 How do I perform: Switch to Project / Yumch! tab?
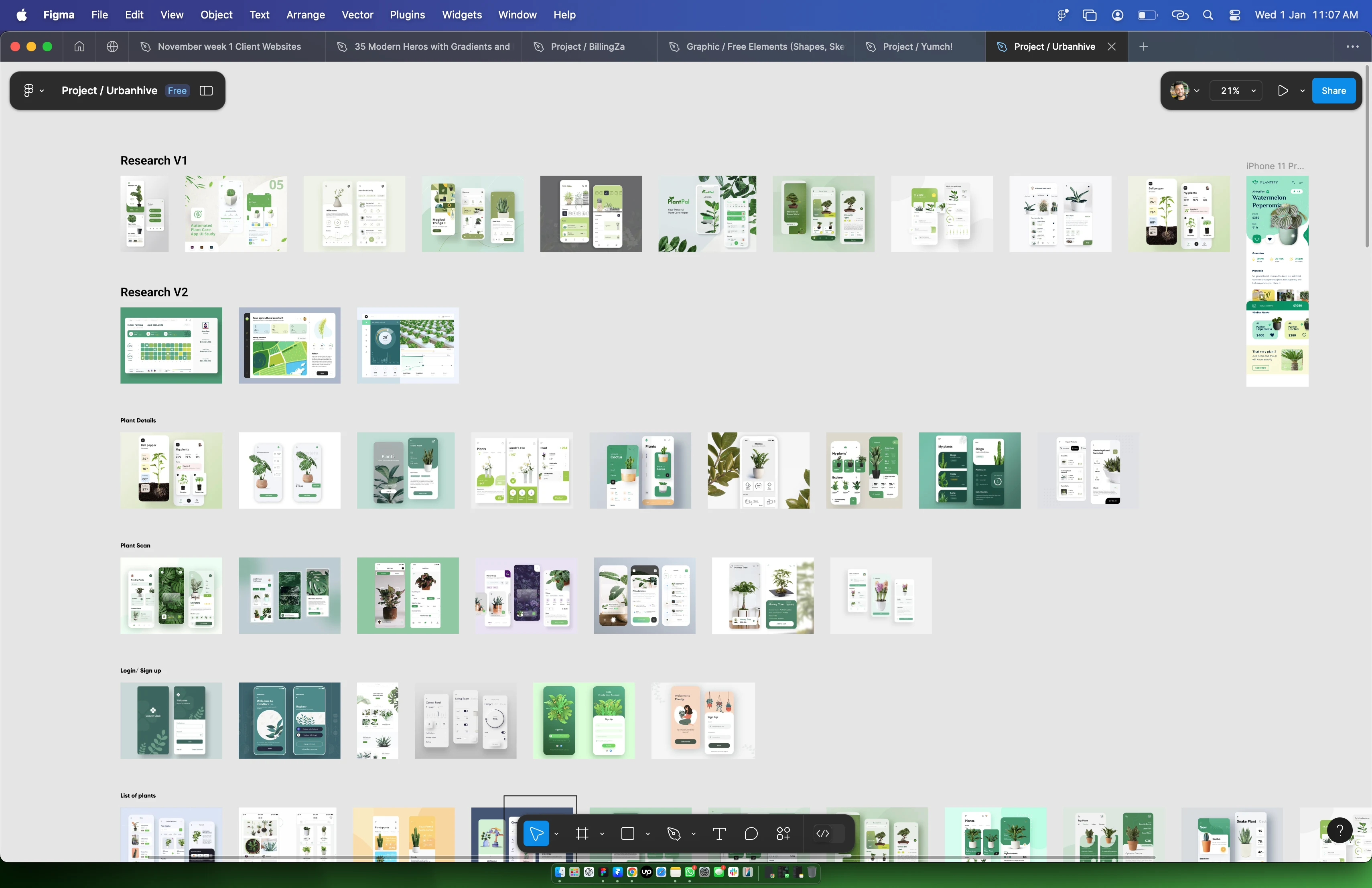(917, 47)
